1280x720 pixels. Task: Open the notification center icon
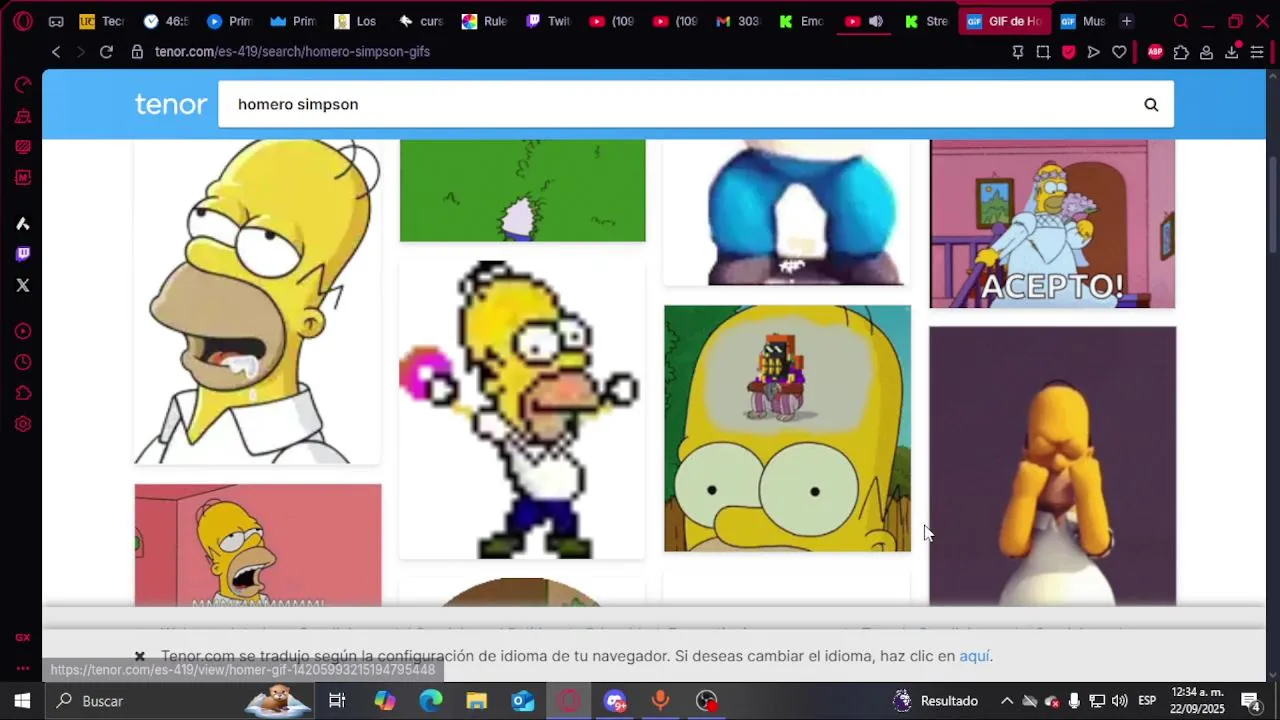click(x=1250, y=701)
